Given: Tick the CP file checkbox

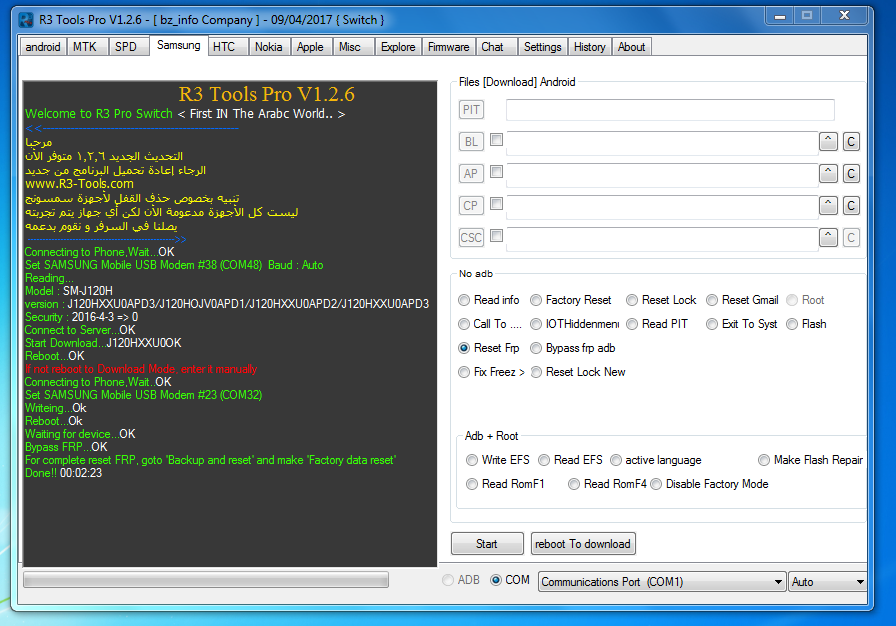Looking at the screenshot, I should point(497,203).
